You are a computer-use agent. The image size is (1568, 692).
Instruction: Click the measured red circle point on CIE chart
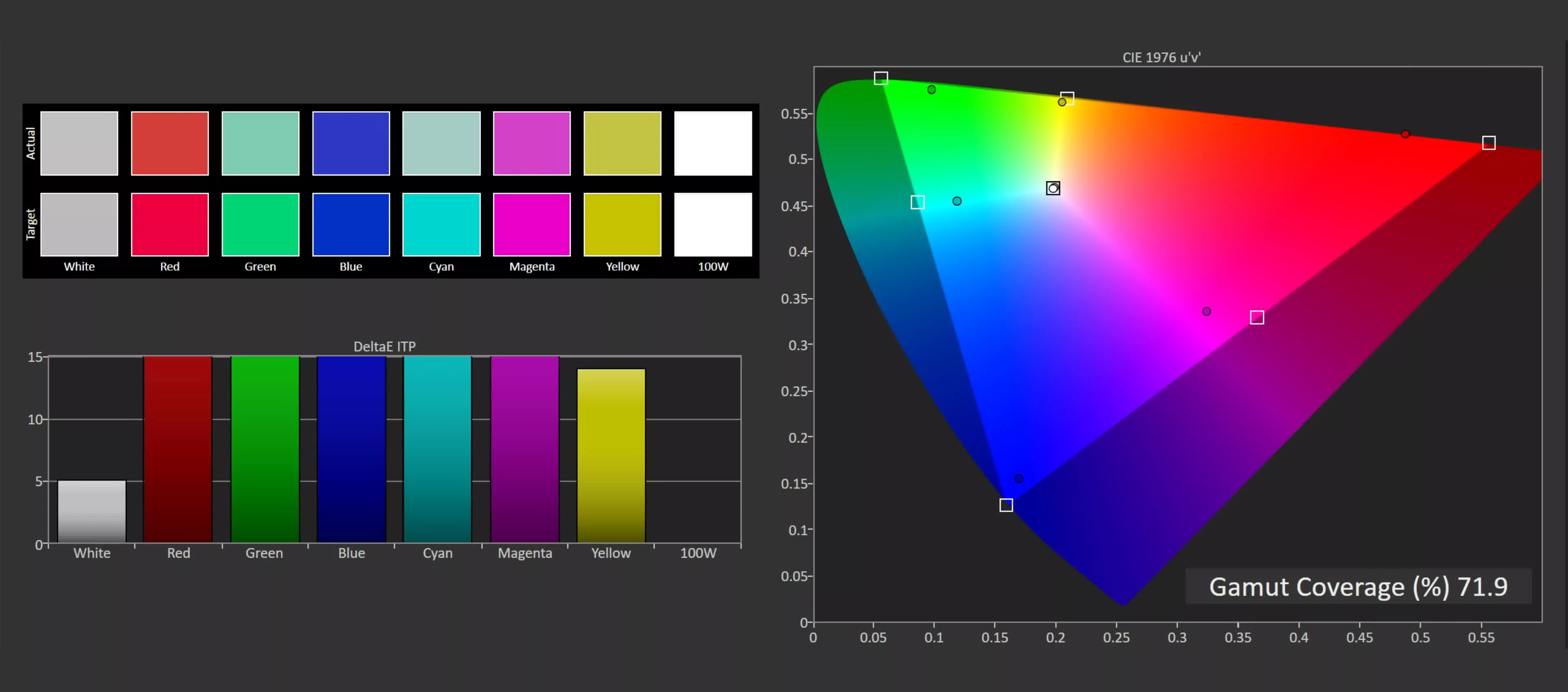point(1405,134)
